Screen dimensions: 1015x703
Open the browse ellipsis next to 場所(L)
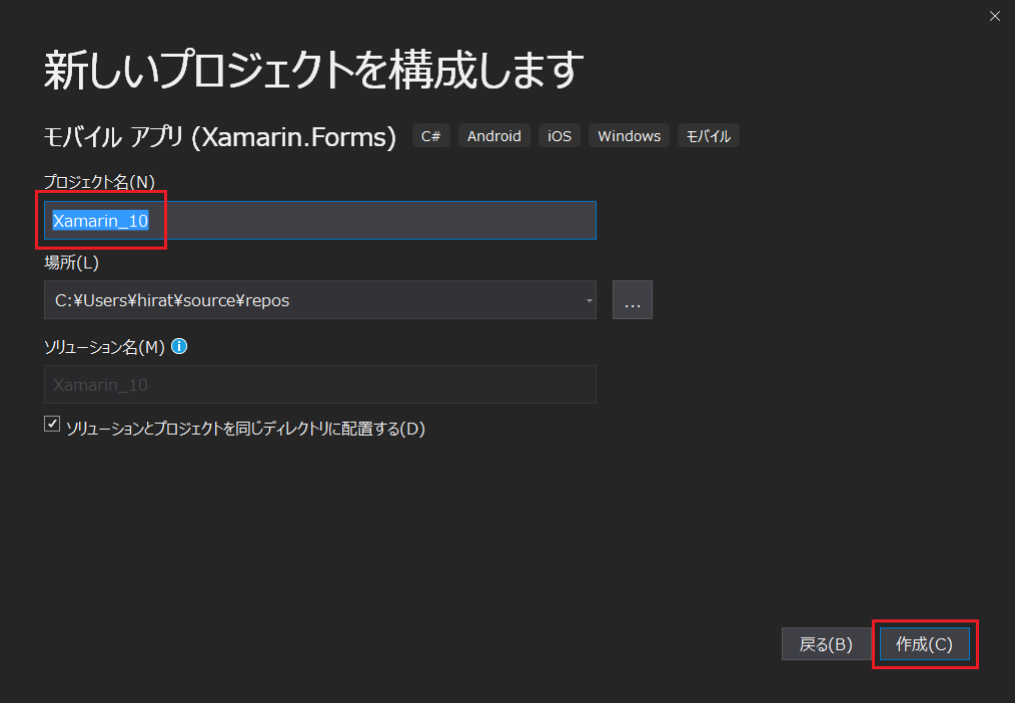click(x=632, y=299)
